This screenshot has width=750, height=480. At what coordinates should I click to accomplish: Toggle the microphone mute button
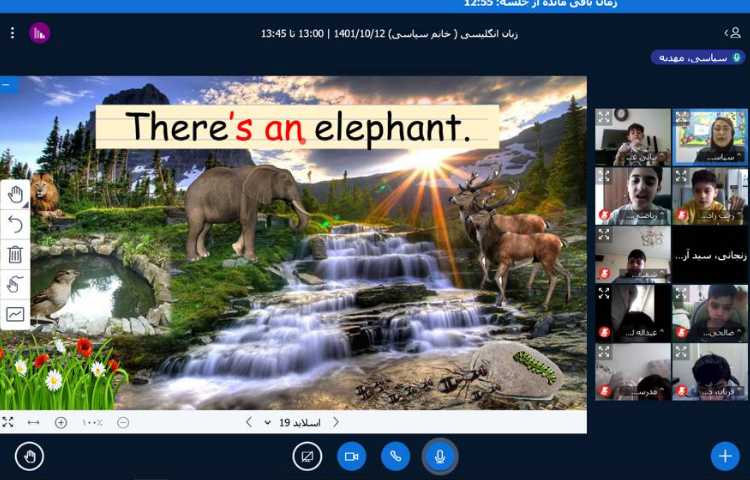tap(439, 456)
